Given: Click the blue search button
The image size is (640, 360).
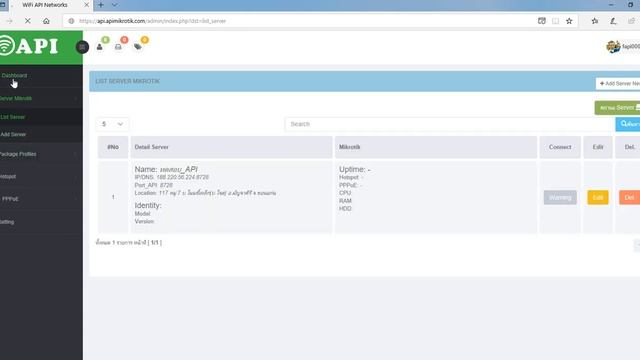Looking at the screenshot, I should [628, 124].
